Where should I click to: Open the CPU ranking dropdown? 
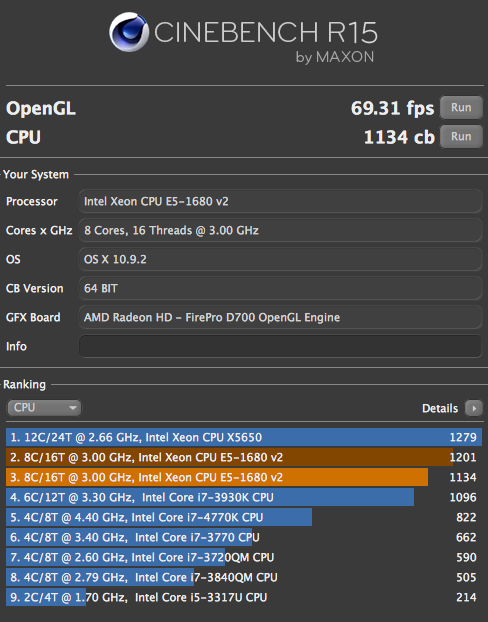[x=44, y=407]
